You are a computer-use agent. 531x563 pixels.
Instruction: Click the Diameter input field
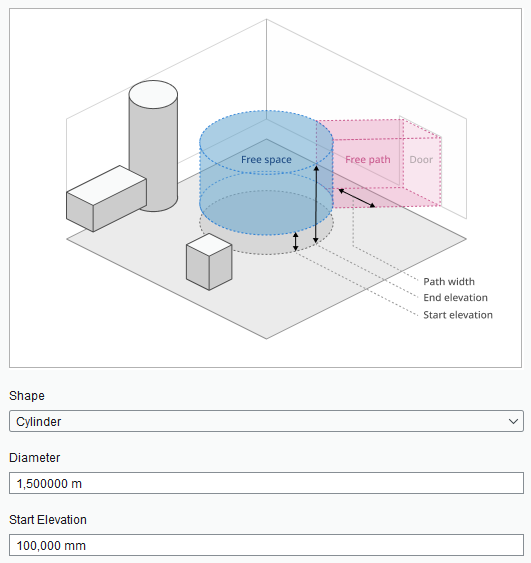266,483
